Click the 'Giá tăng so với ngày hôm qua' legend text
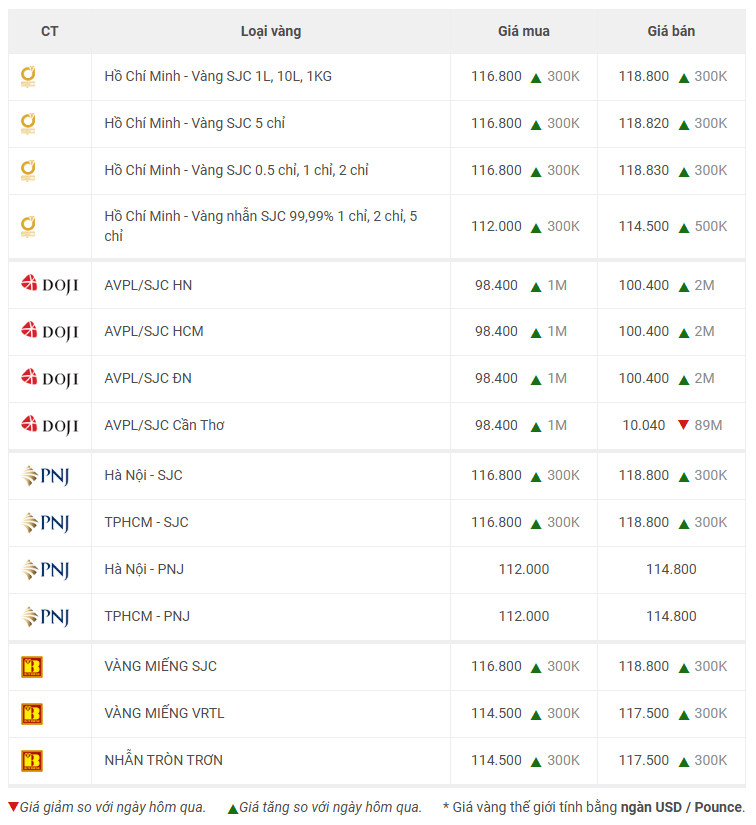The height and width of the screenshot is (825, 756). 330,807
